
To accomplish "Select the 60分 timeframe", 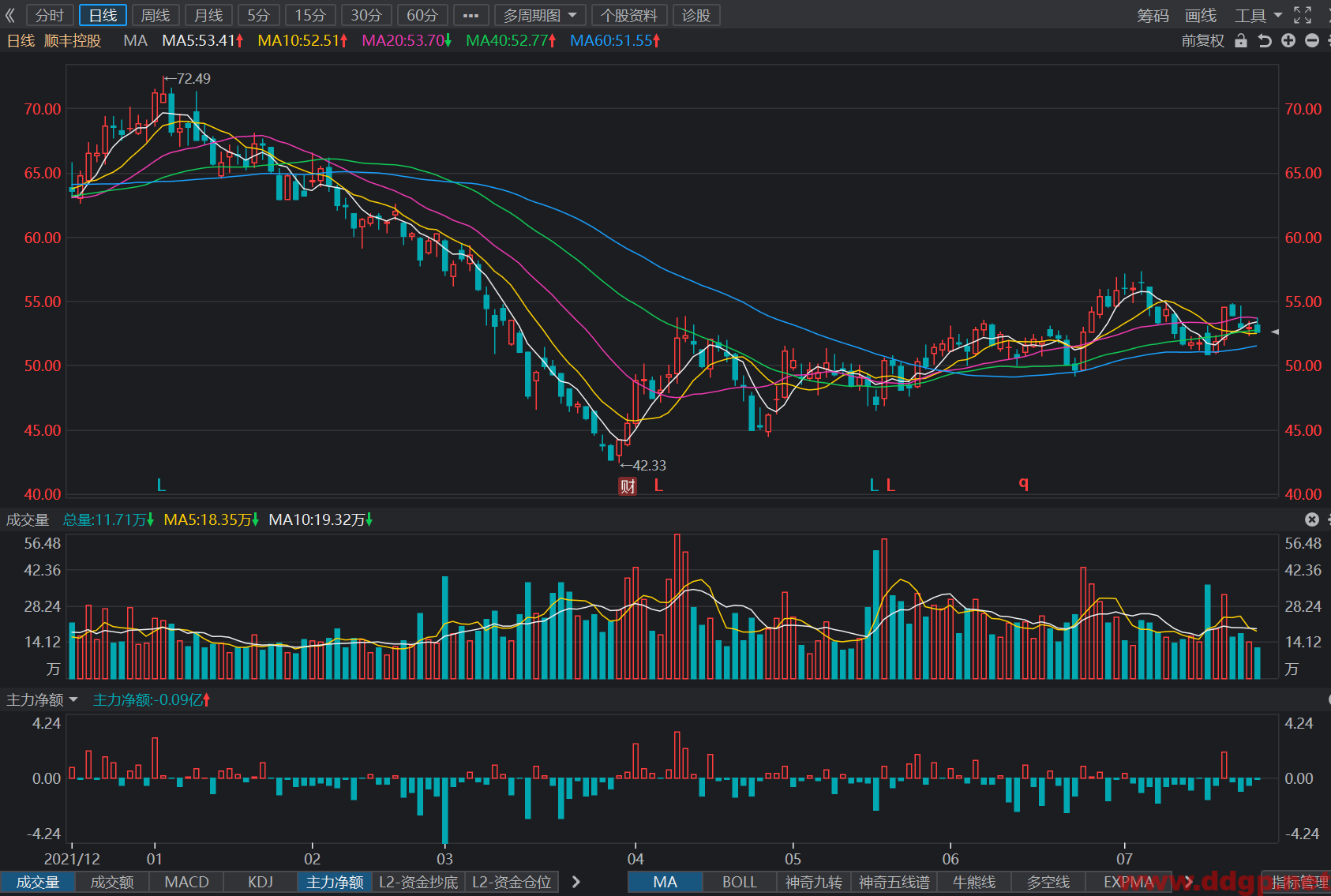I will [422, 15].
